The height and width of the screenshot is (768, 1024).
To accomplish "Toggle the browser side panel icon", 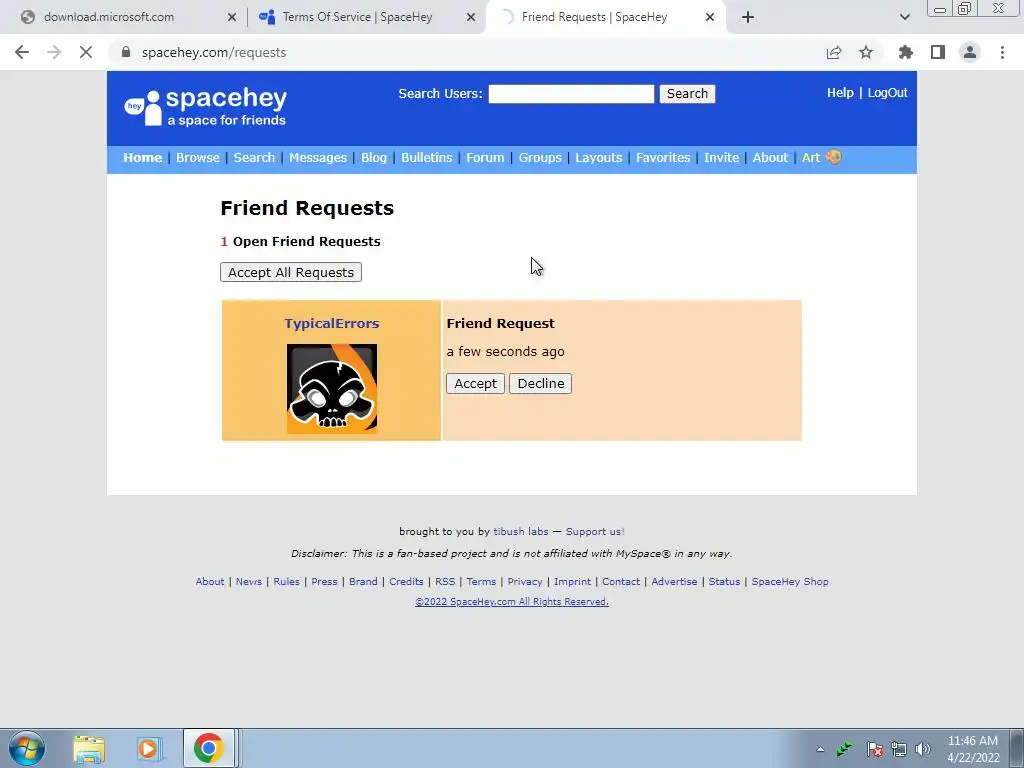I will pyautogui.click(x=938, y=52).
